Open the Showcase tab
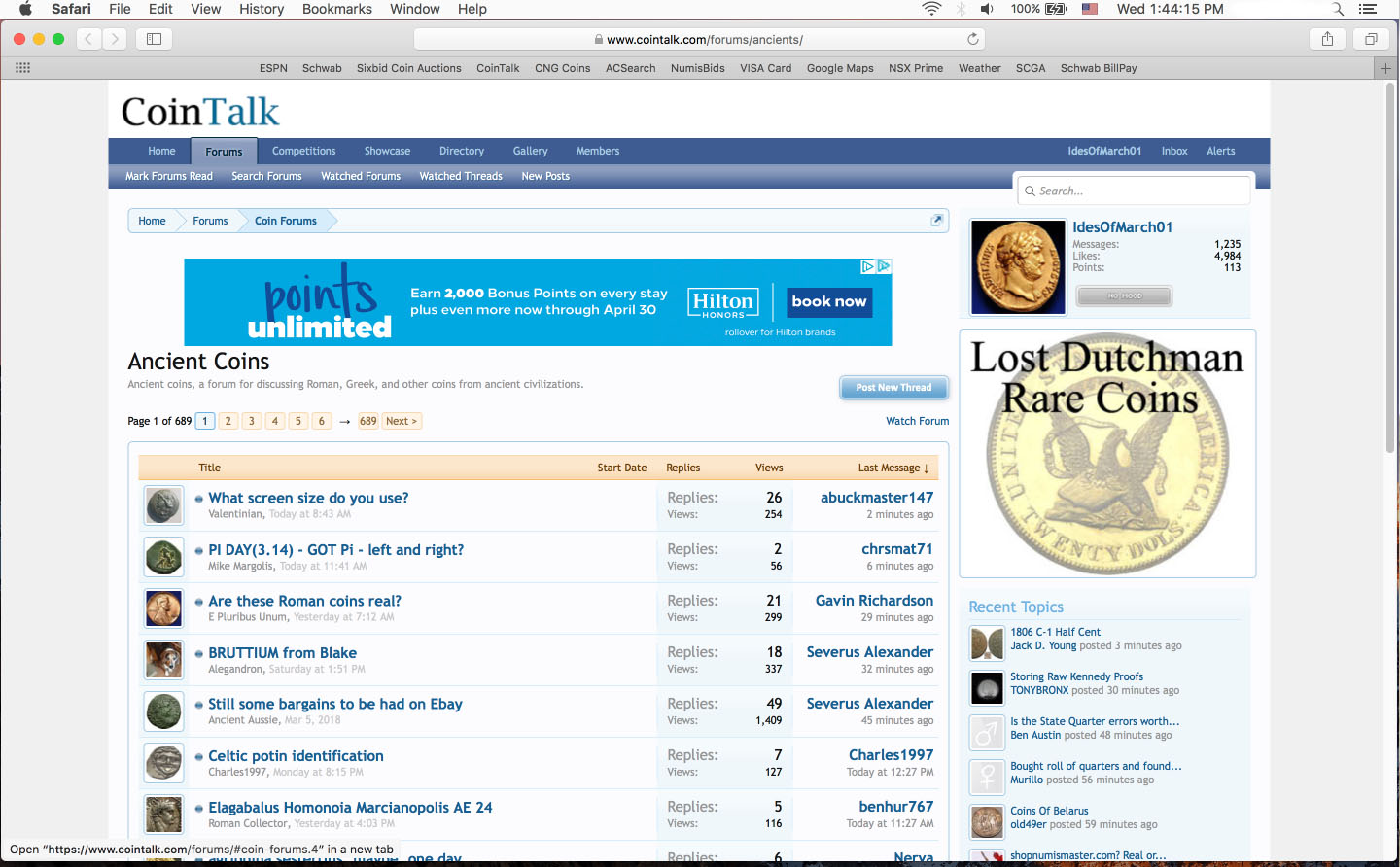Screen dimensions: 1400x867 [x=387, y=151]
